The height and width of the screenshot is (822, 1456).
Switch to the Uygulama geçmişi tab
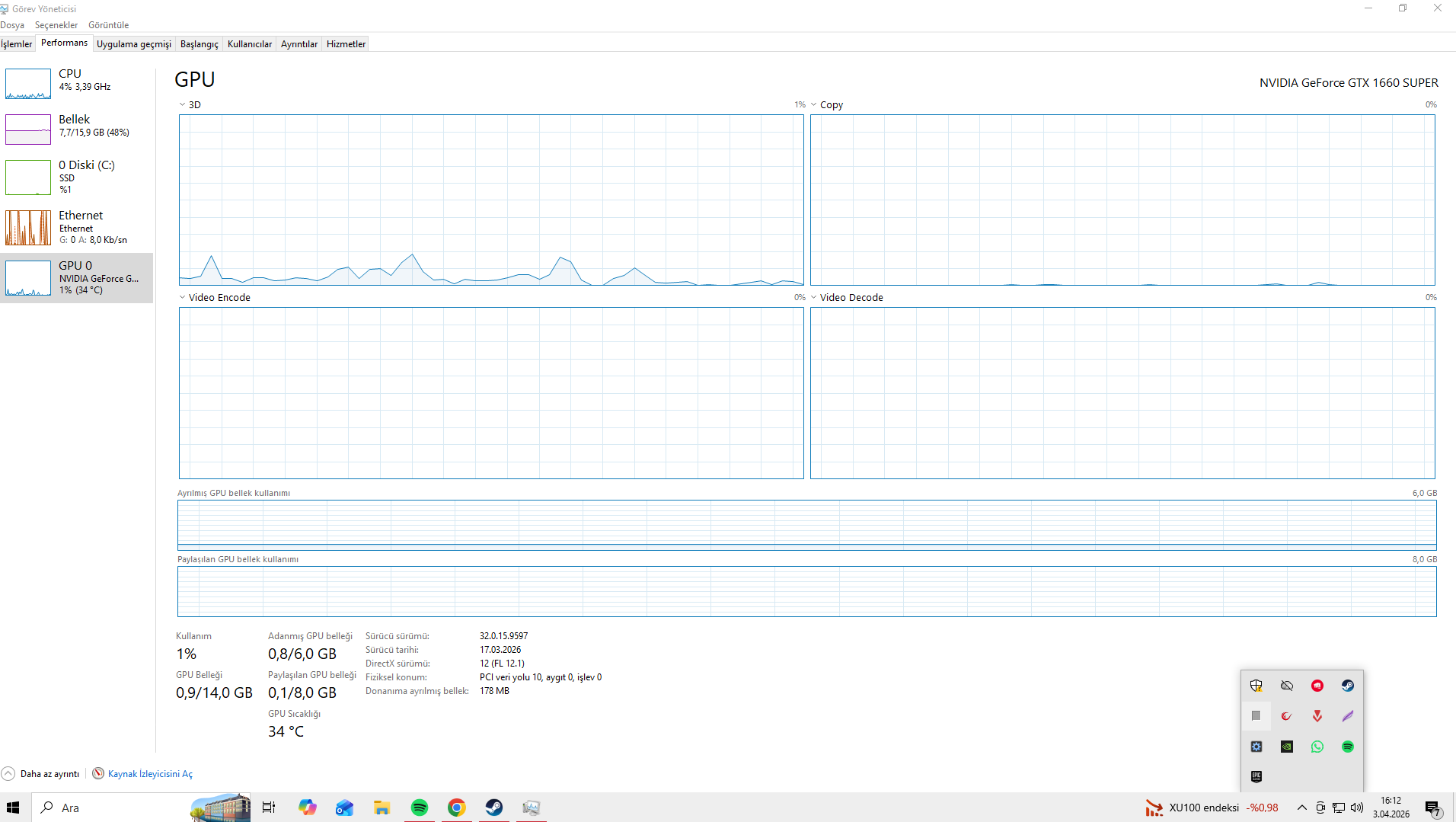(x=134, y=44)
